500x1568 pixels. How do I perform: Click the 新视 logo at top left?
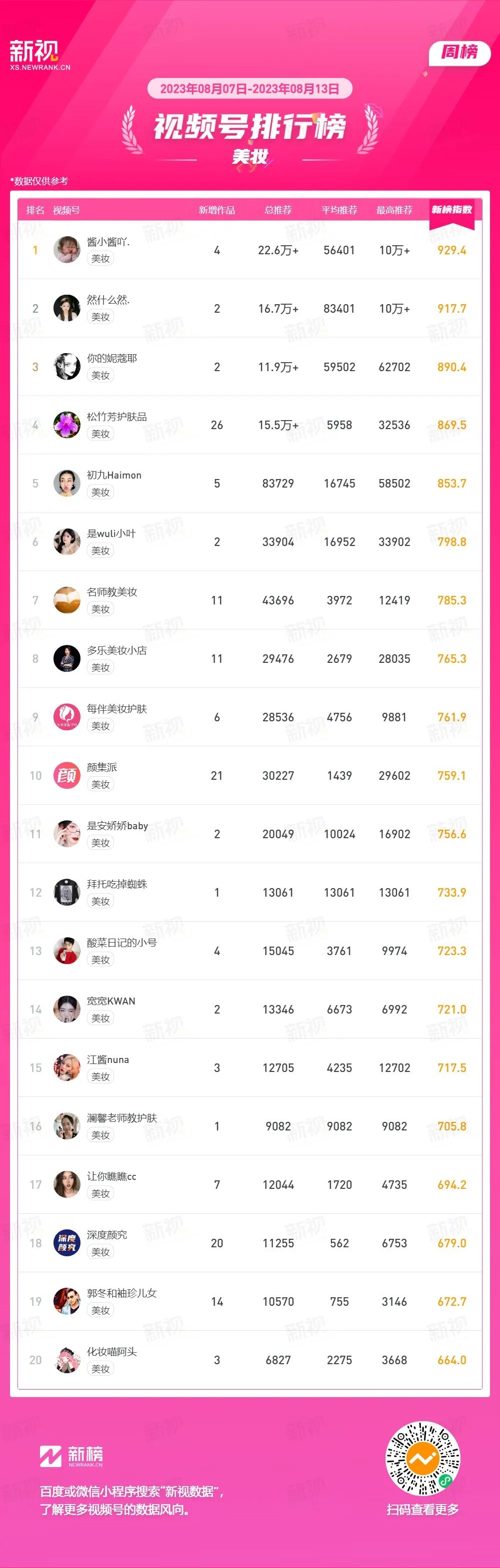pyautogui.click(x=39, y=55)
